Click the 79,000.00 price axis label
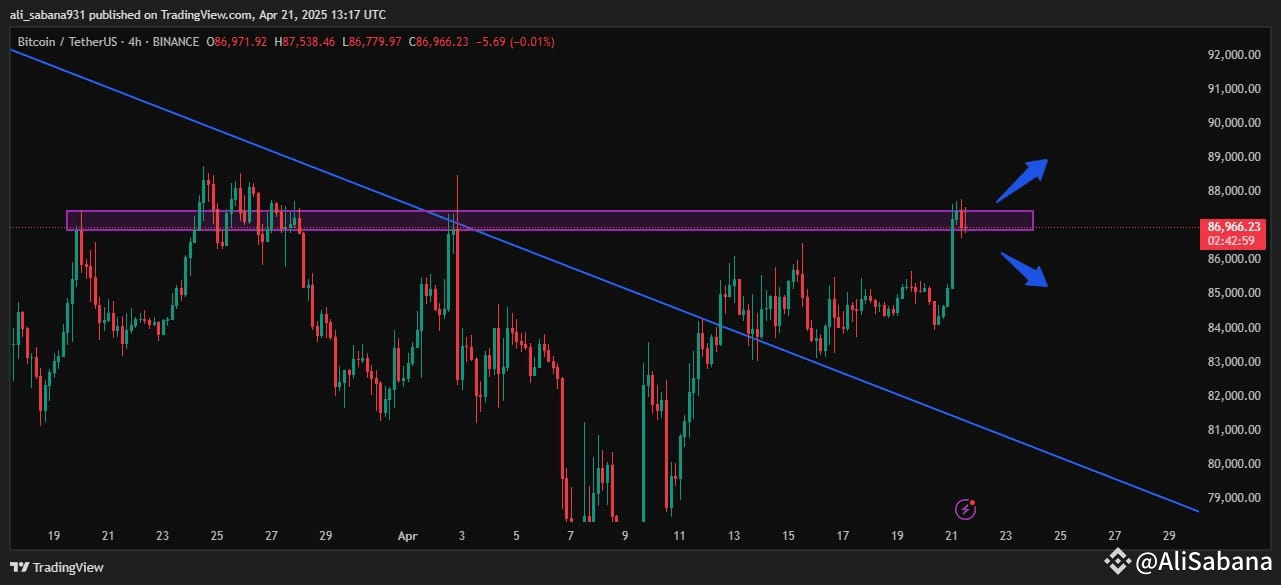The height and width of the screenshot is (585, 1281). pos(1233,498)
